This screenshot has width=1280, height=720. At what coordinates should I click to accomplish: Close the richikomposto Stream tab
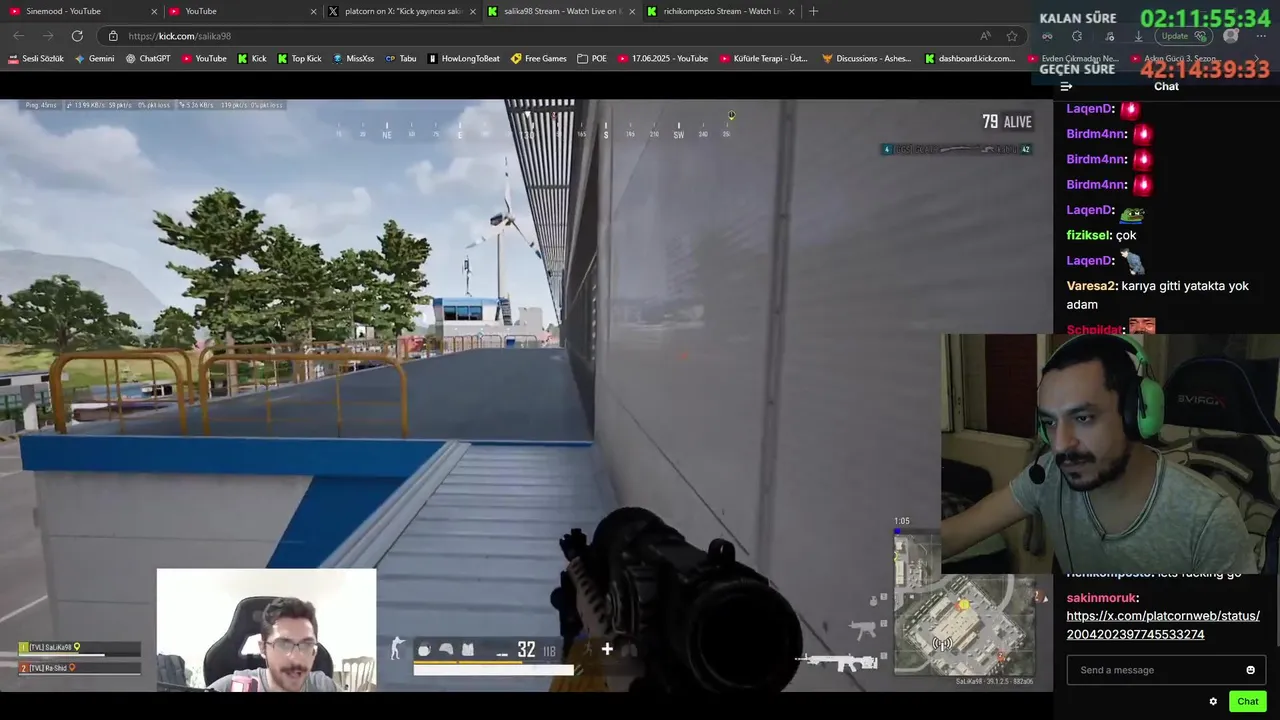792,11
